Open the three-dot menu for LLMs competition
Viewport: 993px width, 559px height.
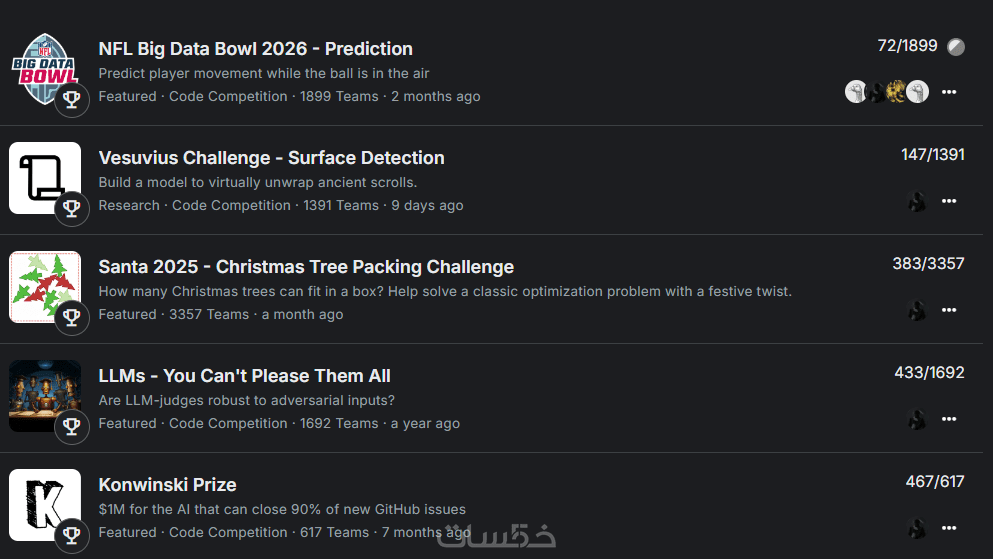(949, 419)
